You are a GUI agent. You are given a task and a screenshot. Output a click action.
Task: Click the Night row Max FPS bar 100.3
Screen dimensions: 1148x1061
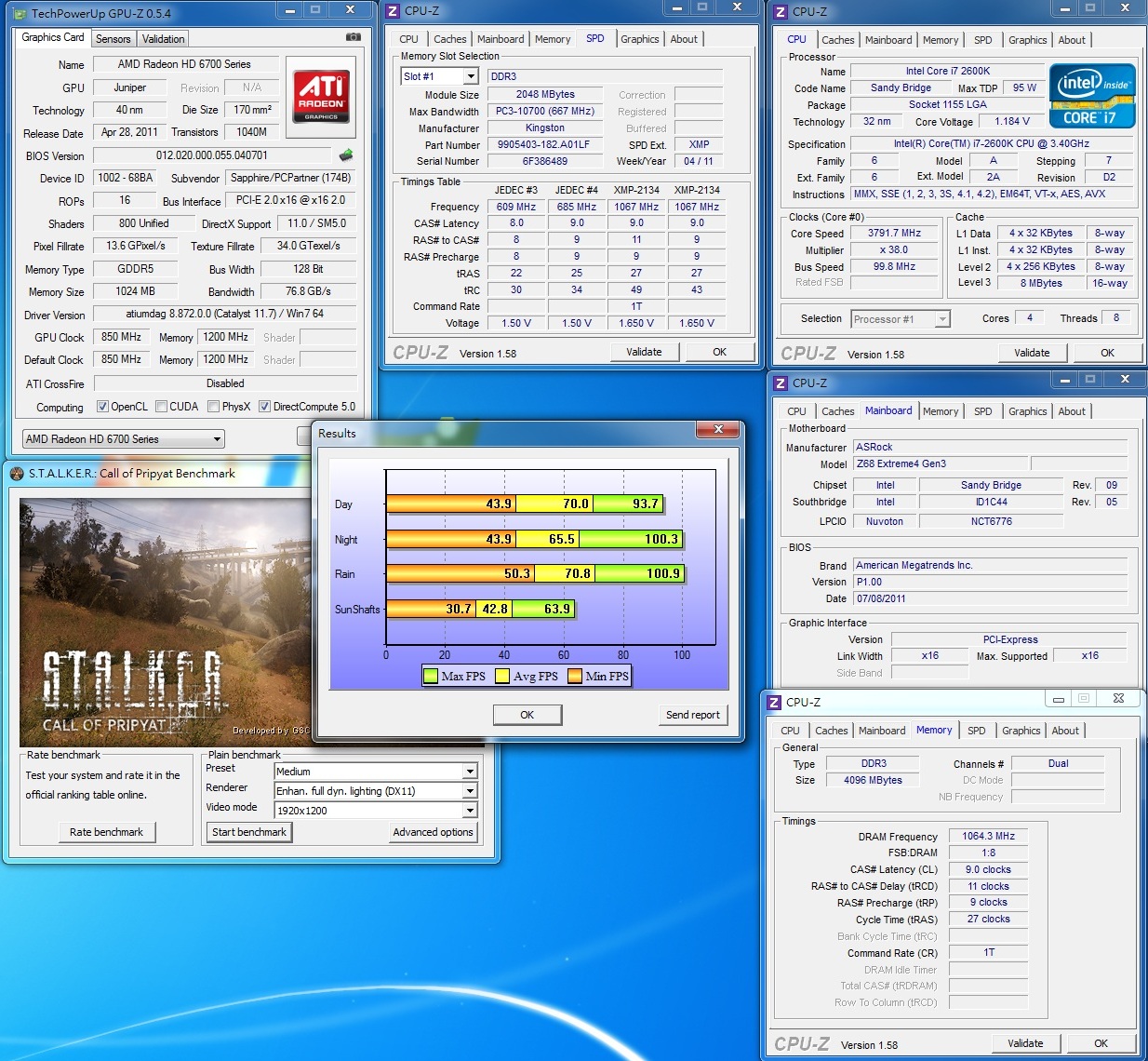[x=632, y=539]
